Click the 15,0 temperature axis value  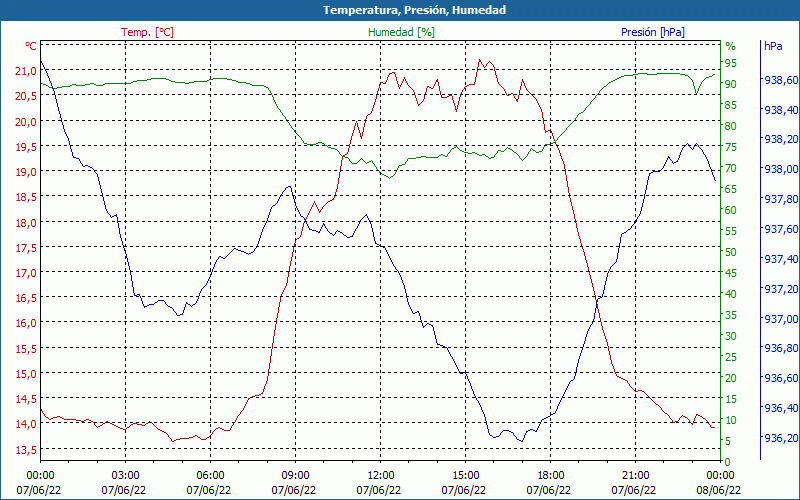click(x=26, y=373)
